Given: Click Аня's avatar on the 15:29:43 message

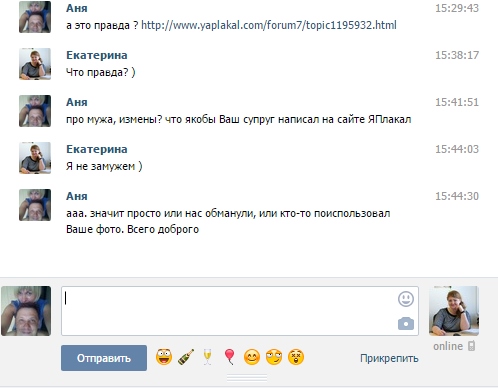Looking at the screenshot, I should (x=35, y=17).
